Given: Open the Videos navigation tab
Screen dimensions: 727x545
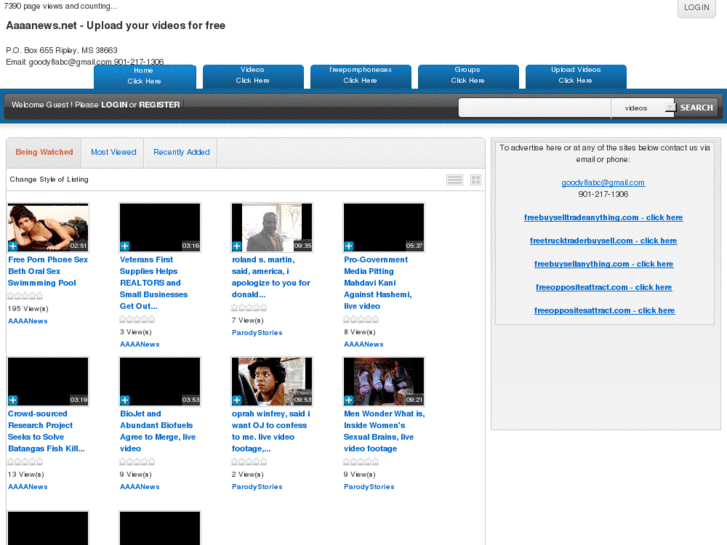Looking at the screenshot, I should 253,77.
